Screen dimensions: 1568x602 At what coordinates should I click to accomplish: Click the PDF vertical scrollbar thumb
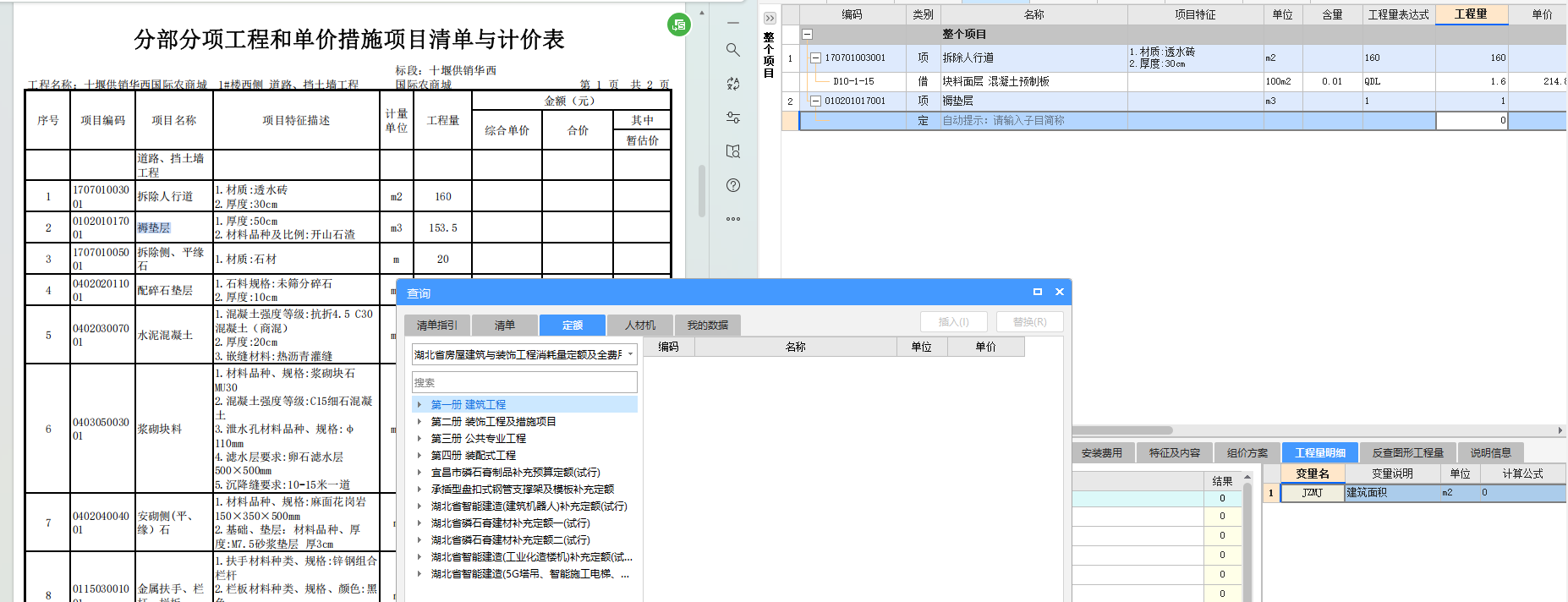[x=701, y=191]
